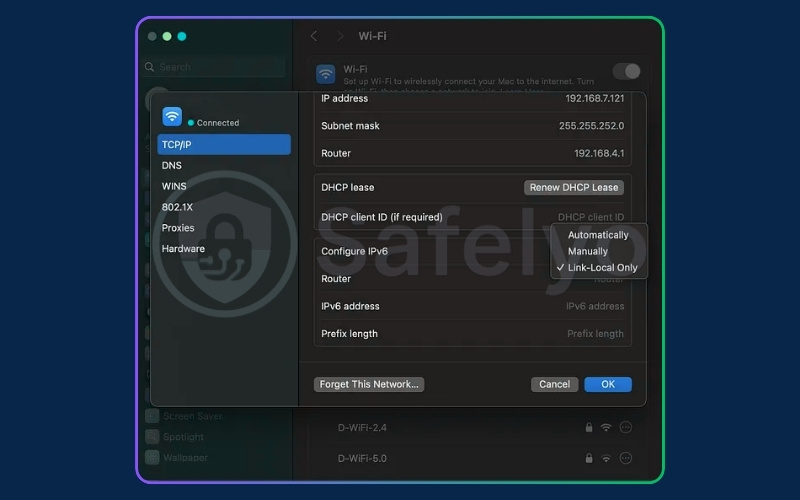Image resolution: width=800 pixels, height=500 pixels.
Task: Click the forward arrow in Wi-Fi window
Action: coord(340,36)
